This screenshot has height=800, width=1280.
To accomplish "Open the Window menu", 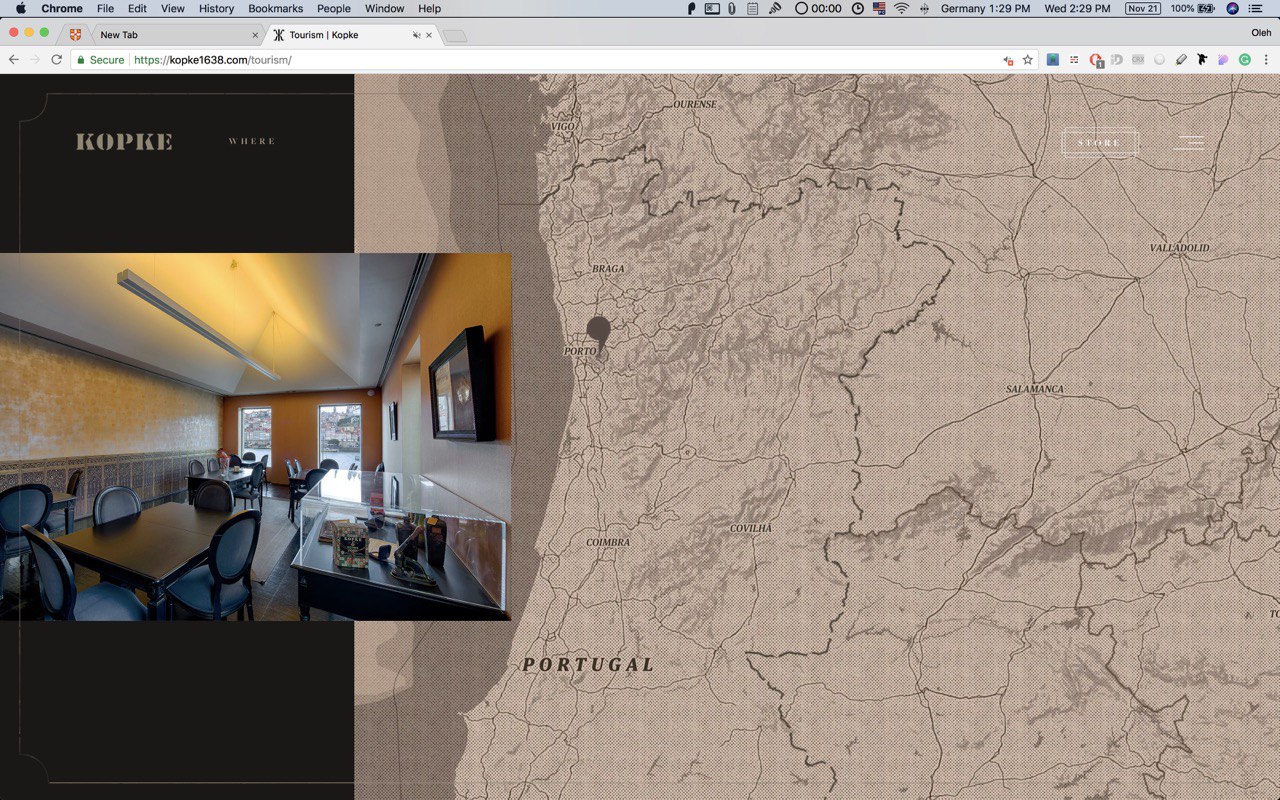I will pyautogui.click(x=385, y=8).
